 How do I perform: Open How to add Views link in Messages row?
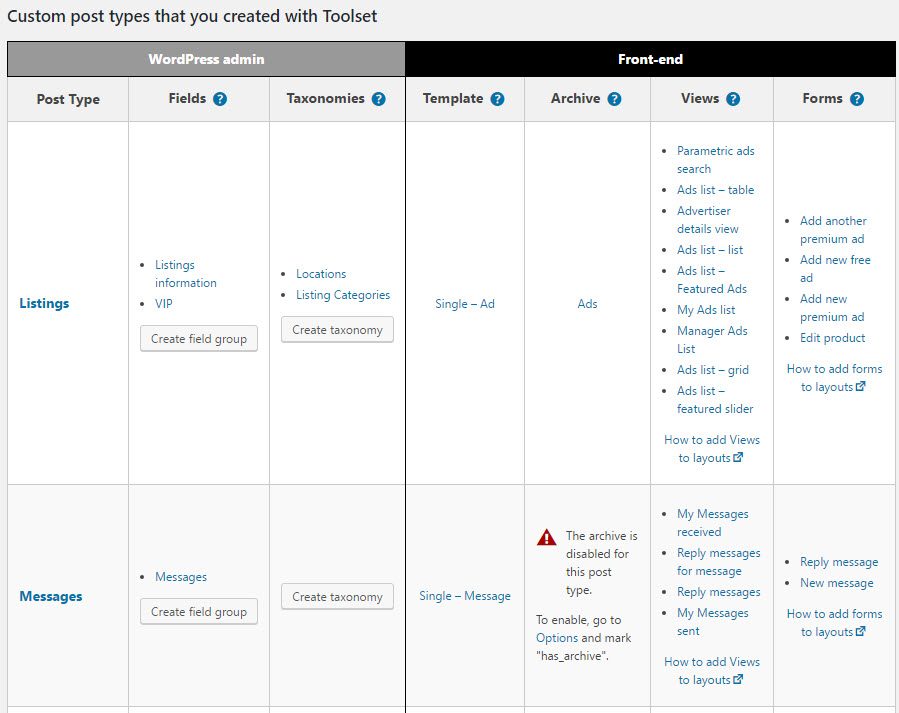pyautogui.click(x=712, y=671)
